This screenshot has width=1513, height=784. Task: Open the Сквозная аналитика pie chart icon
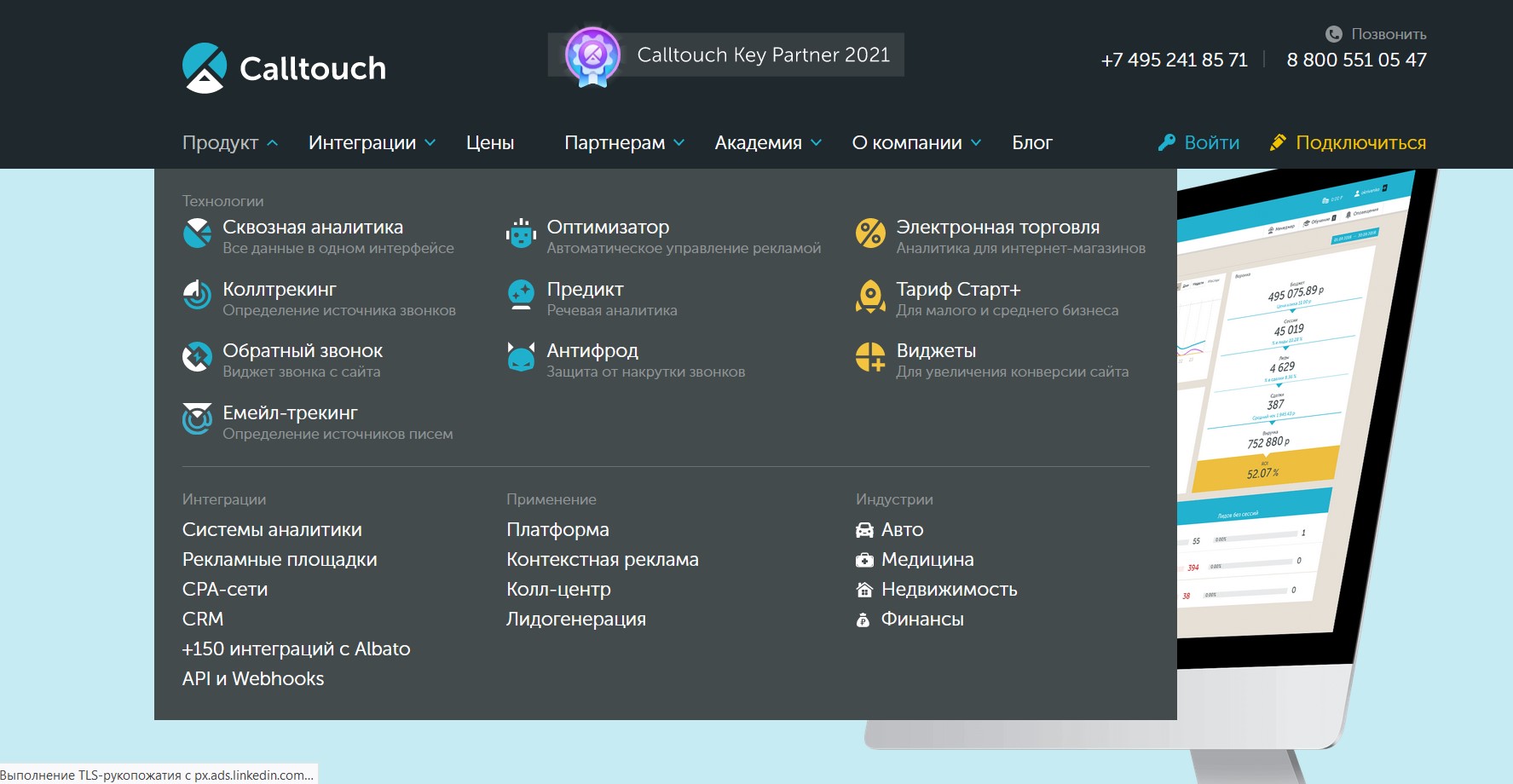[197, 233]
